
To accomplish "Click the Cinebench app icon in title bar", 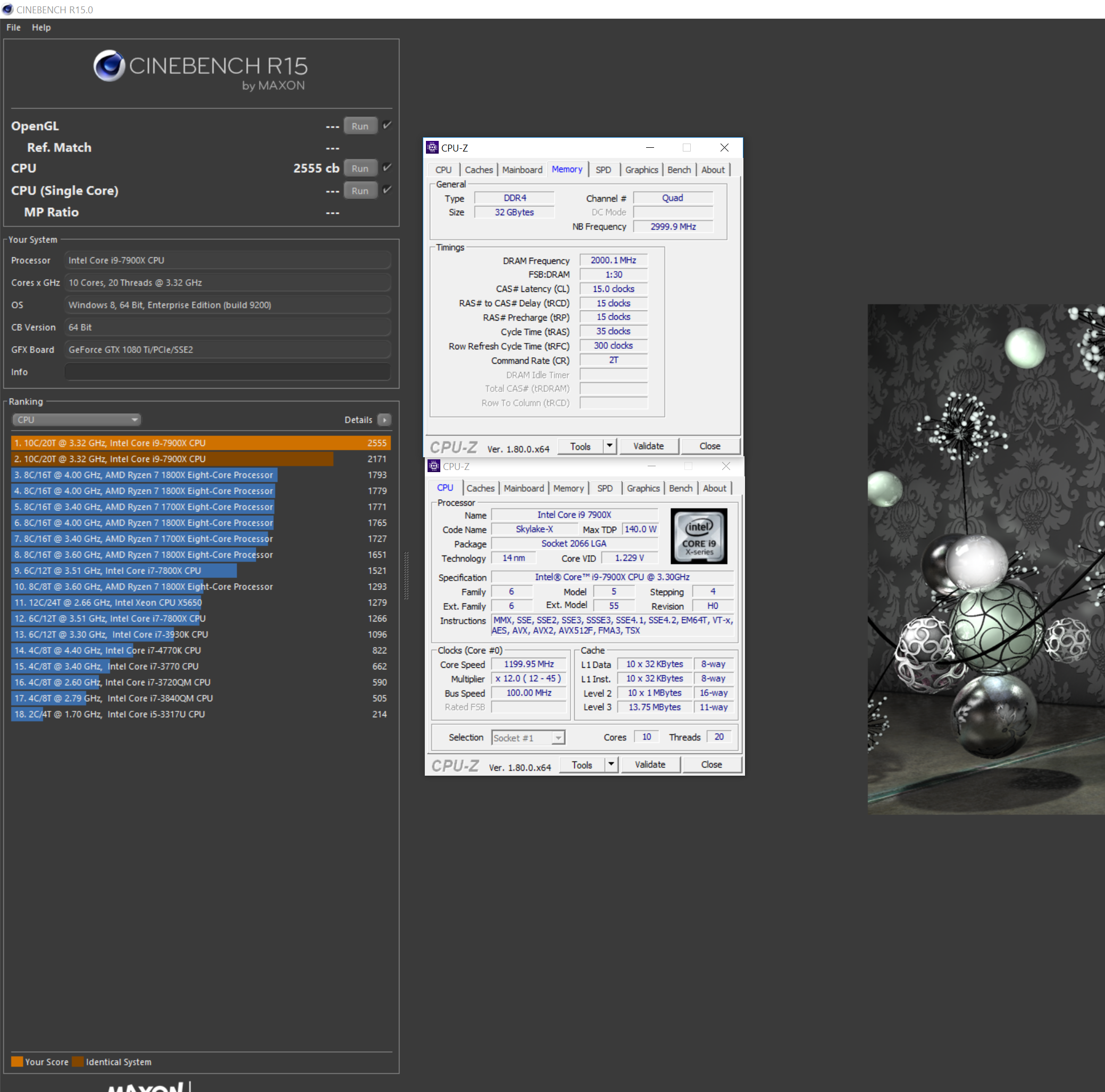I will (7, 9).
